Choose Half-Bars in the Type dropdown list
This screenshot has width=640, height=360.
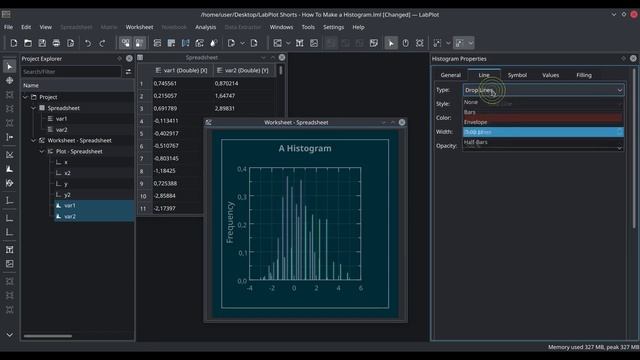click(543, 142)
